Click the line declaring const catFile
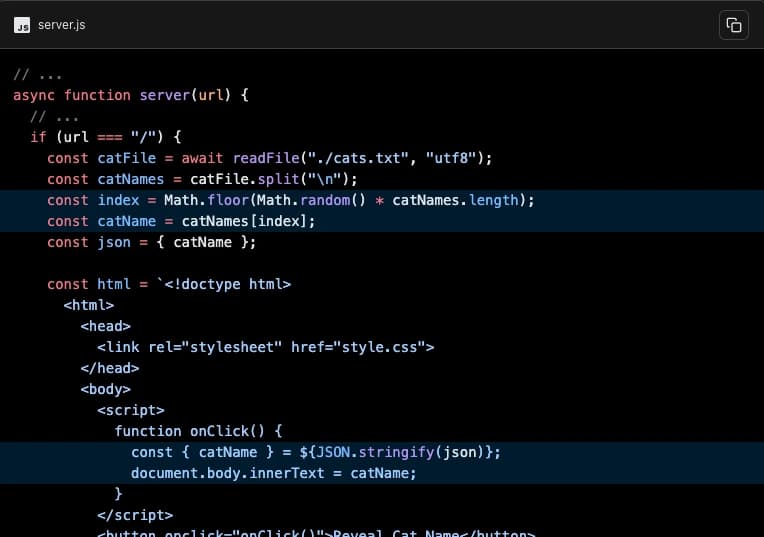This screenshot has width=764, height=537. [269, 158]
